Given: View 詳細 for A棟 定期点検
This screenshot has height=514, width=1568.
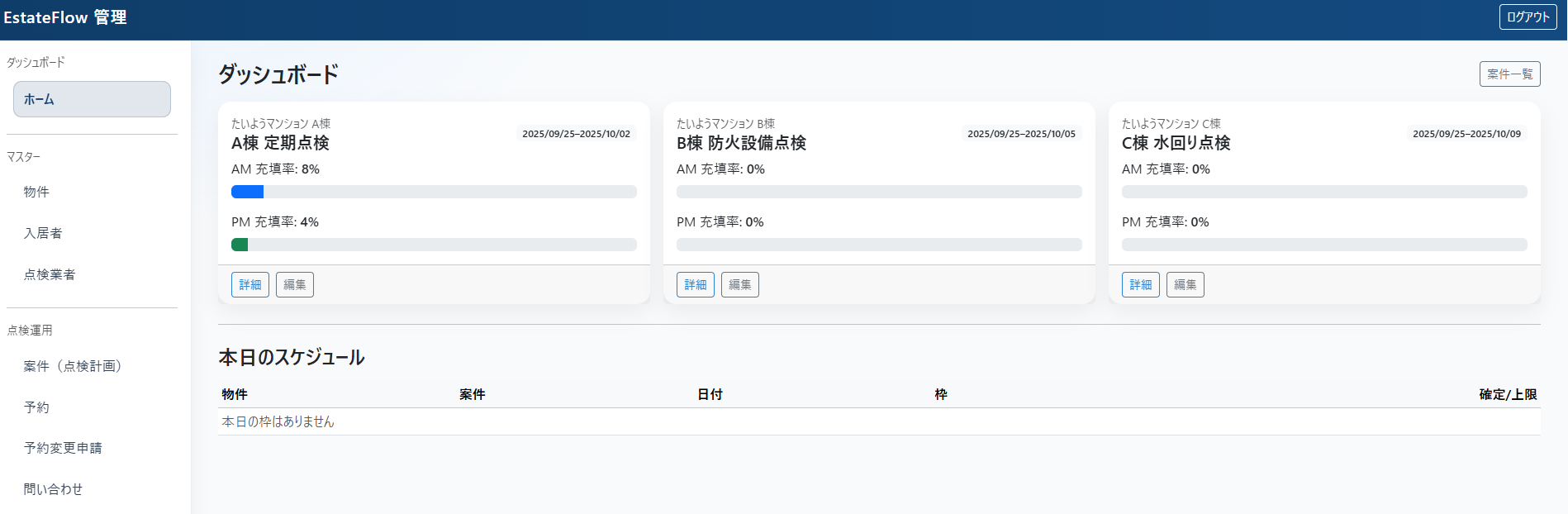Looking at the screenshot, I should 249,284.
